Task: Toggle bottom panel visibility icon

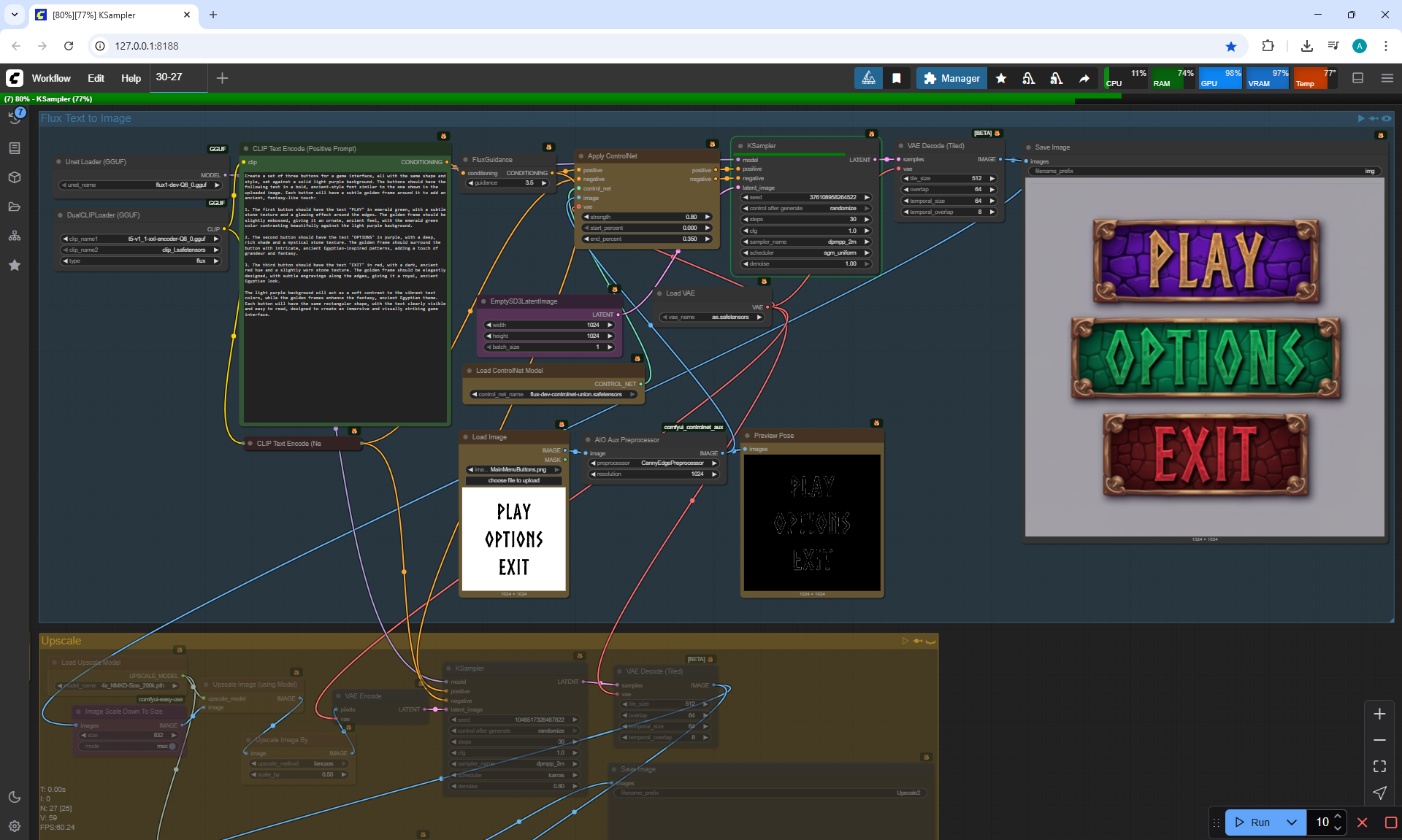Action: coord(1358,78)
